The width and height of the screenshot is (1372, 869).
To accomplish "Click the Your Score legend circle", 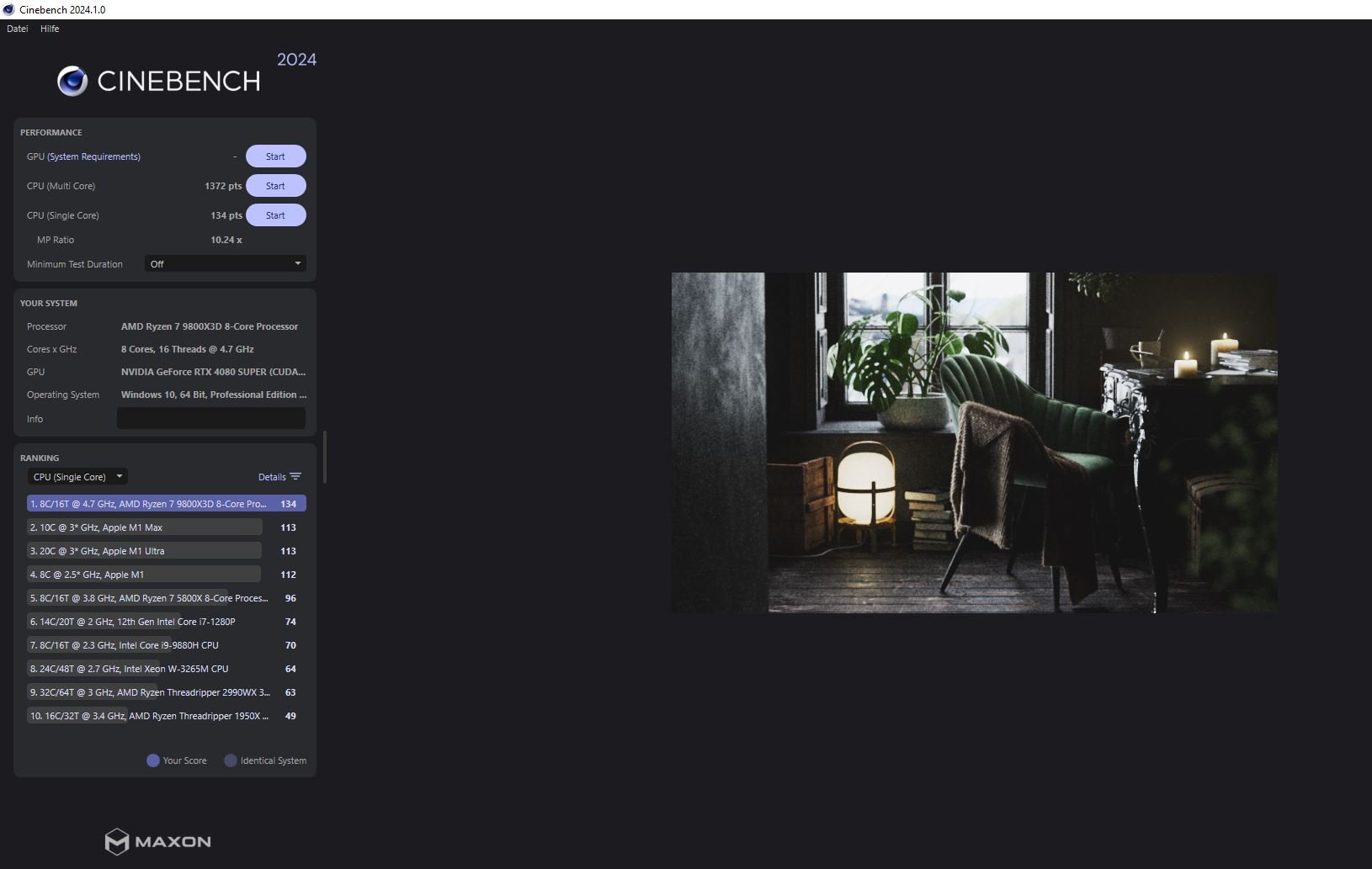I will click(153, 760).
